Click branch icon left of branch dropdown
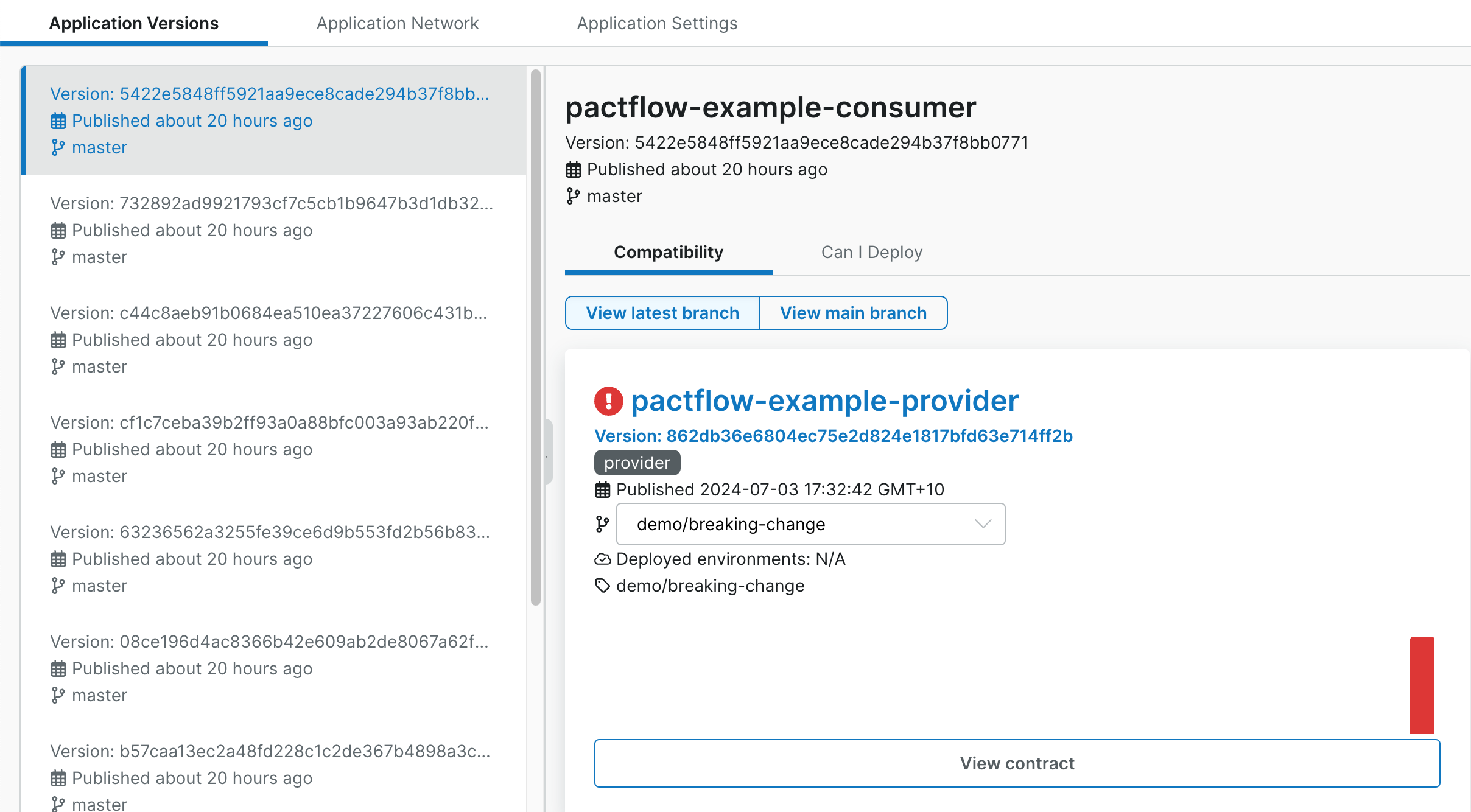This screenshot has width=1471, height=812. [x=602, y=524]
